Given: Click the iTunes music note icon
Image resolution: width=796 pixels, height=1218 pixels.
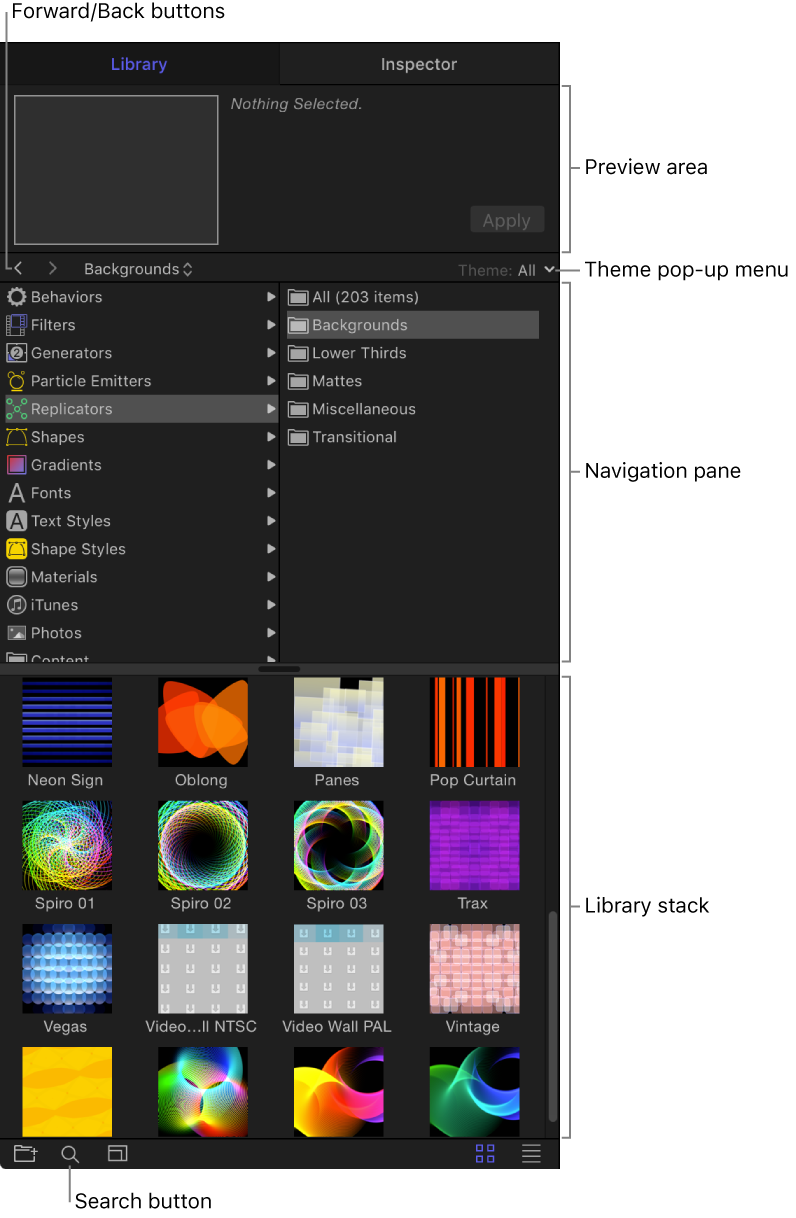Looking at the screenshot, I should tap(16, 605).
